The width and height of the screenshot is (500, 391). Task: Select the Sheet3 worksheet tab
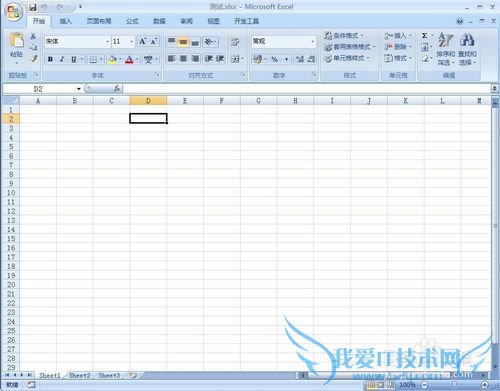(109, 376)
